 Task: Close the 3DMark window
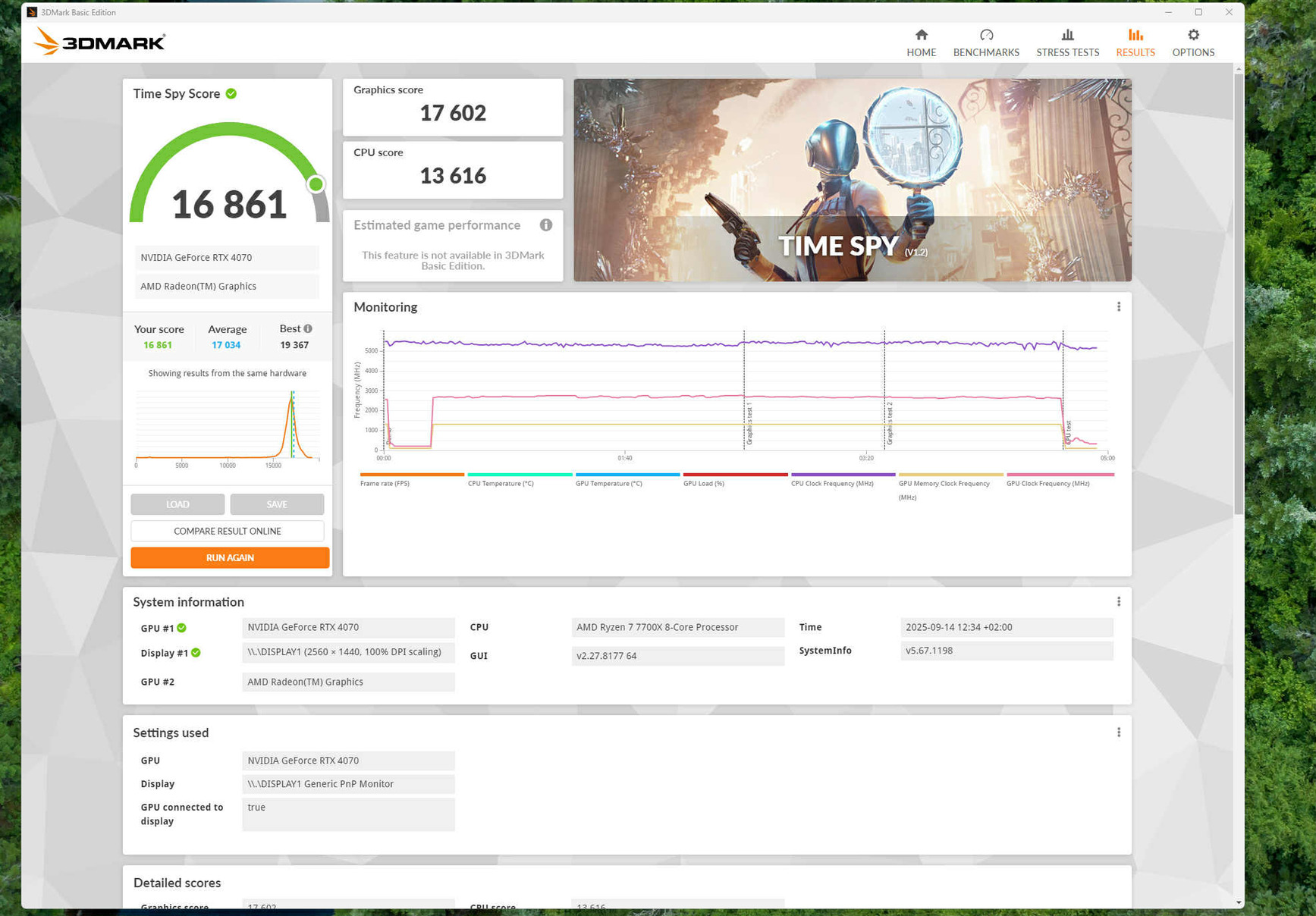click(x=1229, y=12)
